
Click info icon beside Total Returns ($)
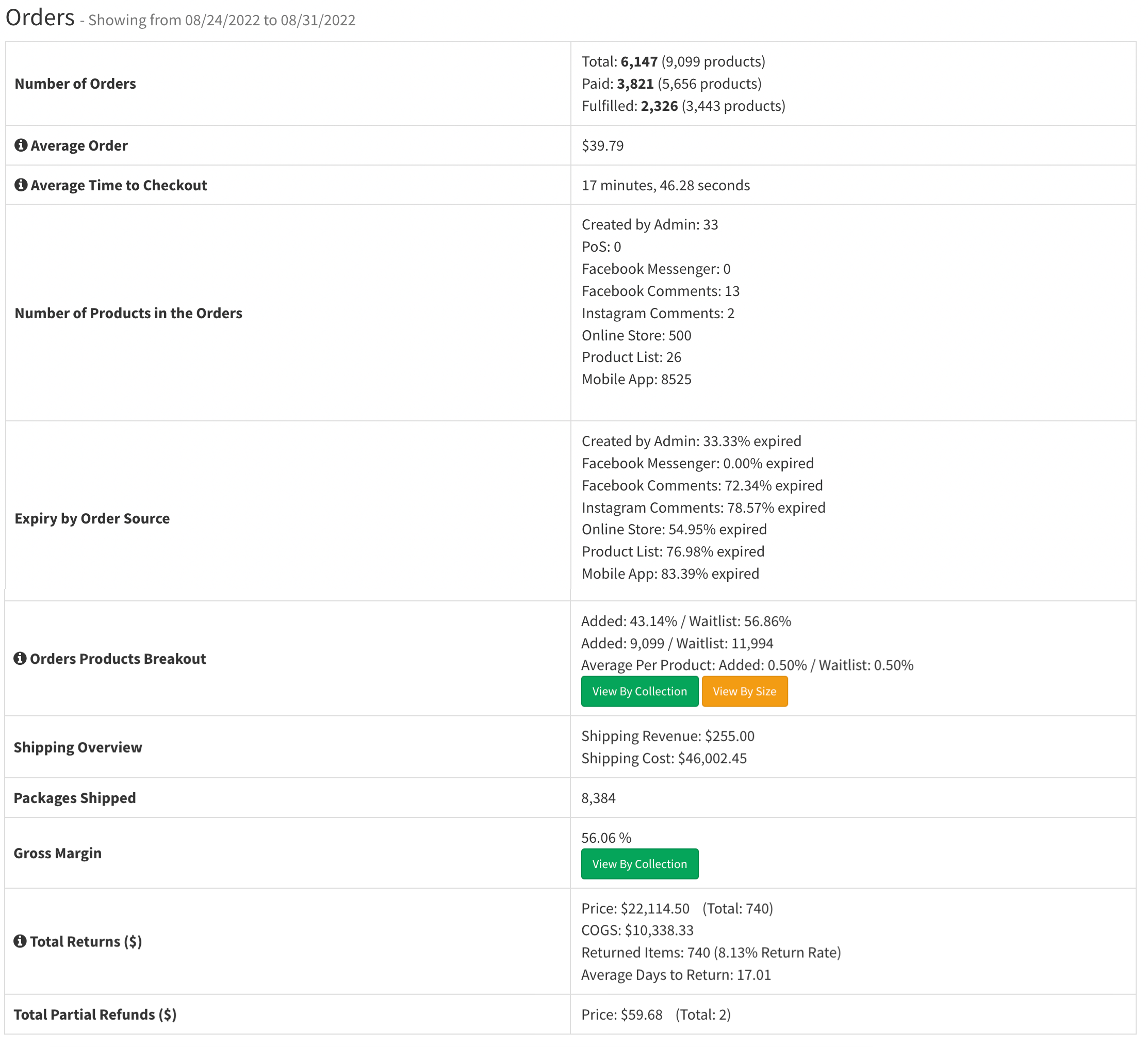point(20,941)
